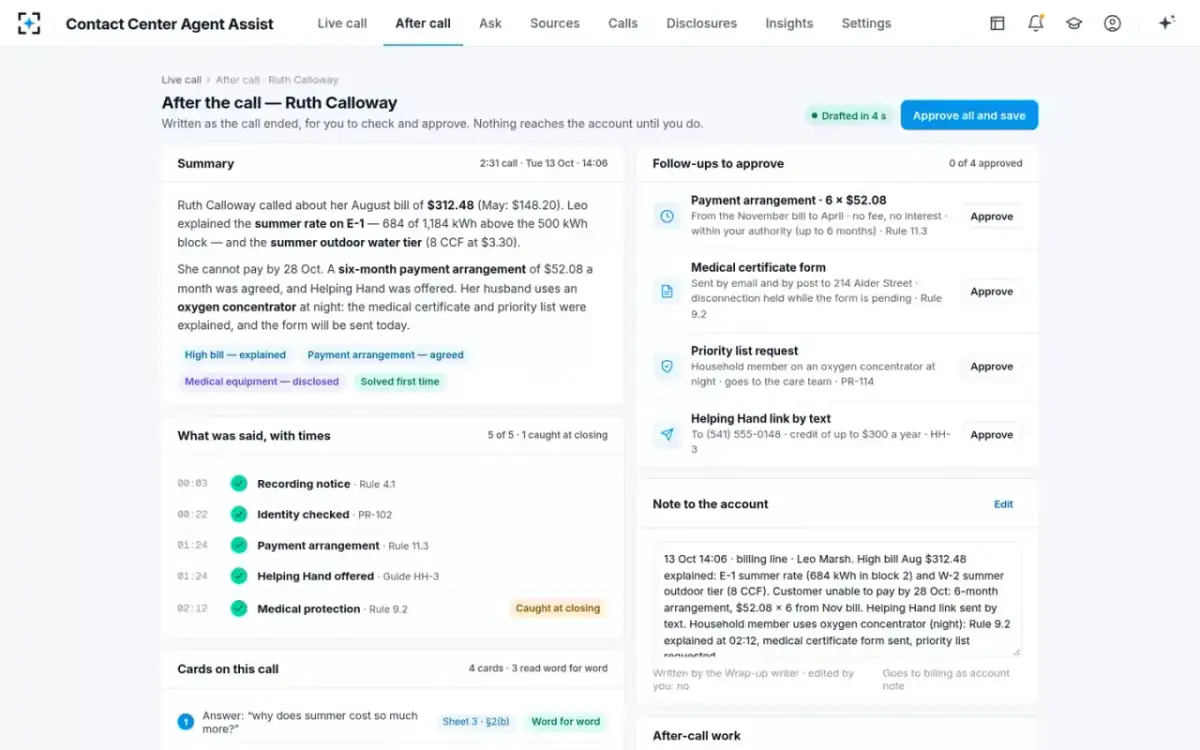The height and width of the screenshot is (750, 1200).
Task: Approve the Payment arrangement follow-up
Action: click(x=992, y=216)
